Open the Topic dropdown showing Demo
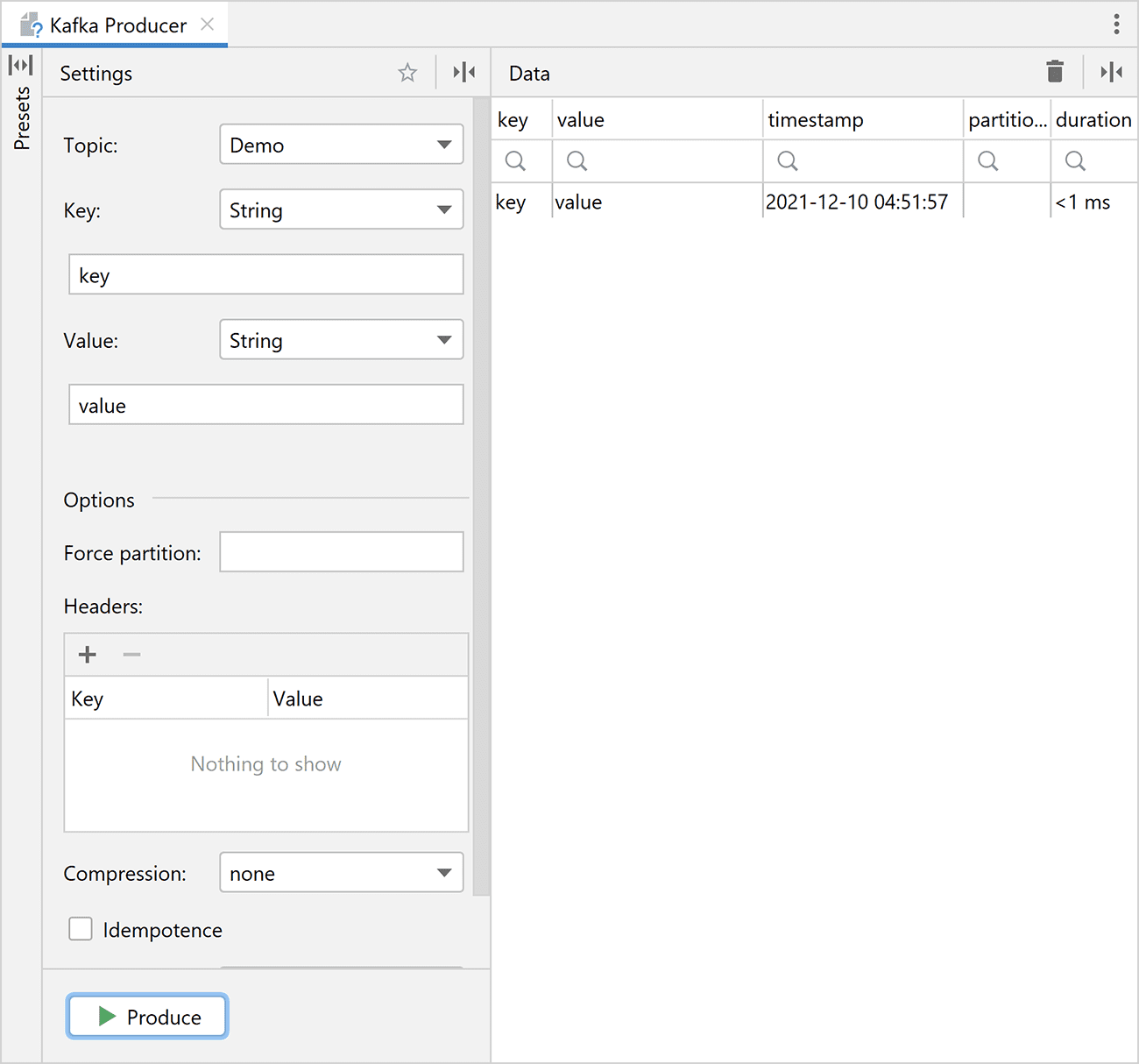1139x1064 pixels. 342,145
